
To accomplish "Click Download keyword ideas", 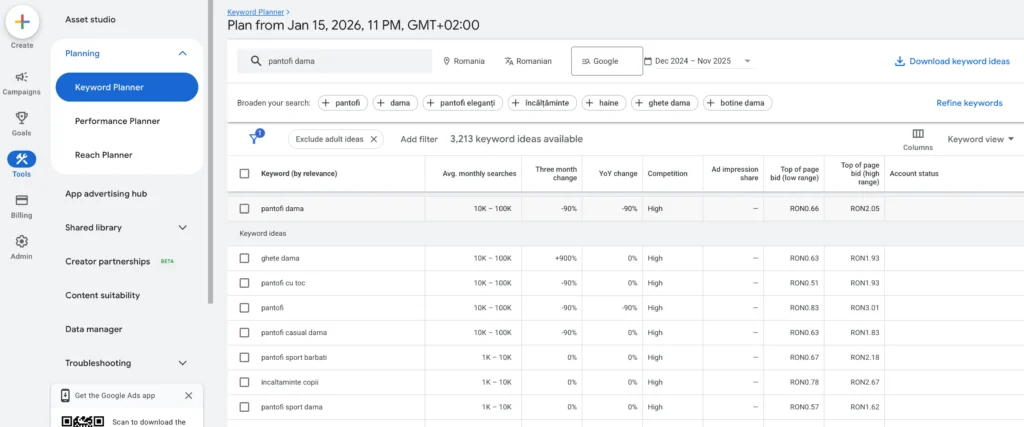I will 952,61.
